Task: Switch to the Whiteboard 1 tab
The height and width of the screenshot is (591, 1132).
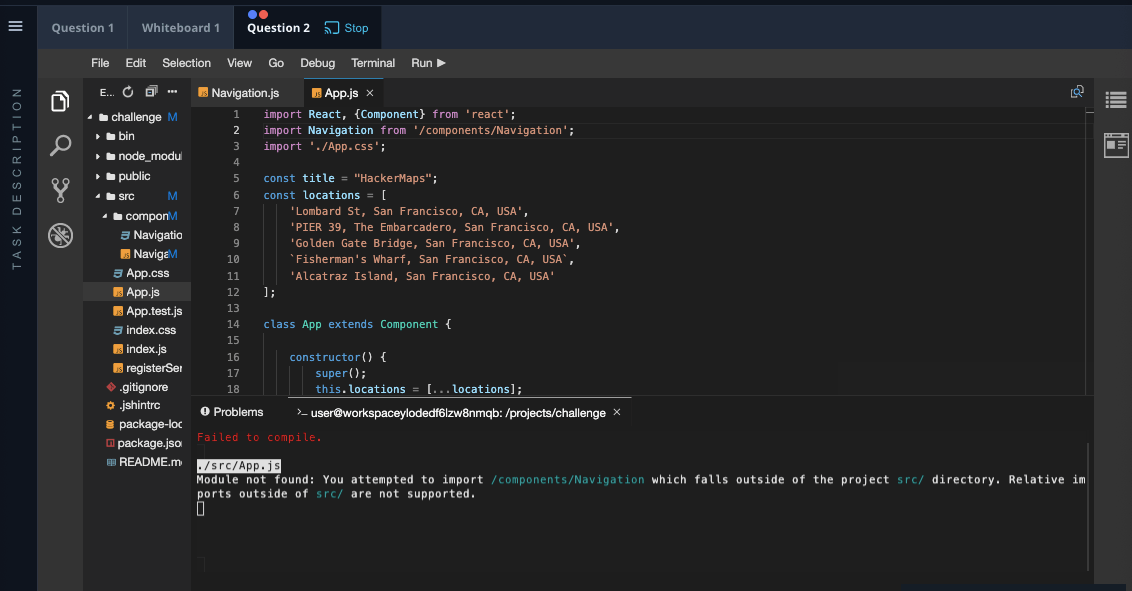Action: pyautogui.click(x=180, y=27)
